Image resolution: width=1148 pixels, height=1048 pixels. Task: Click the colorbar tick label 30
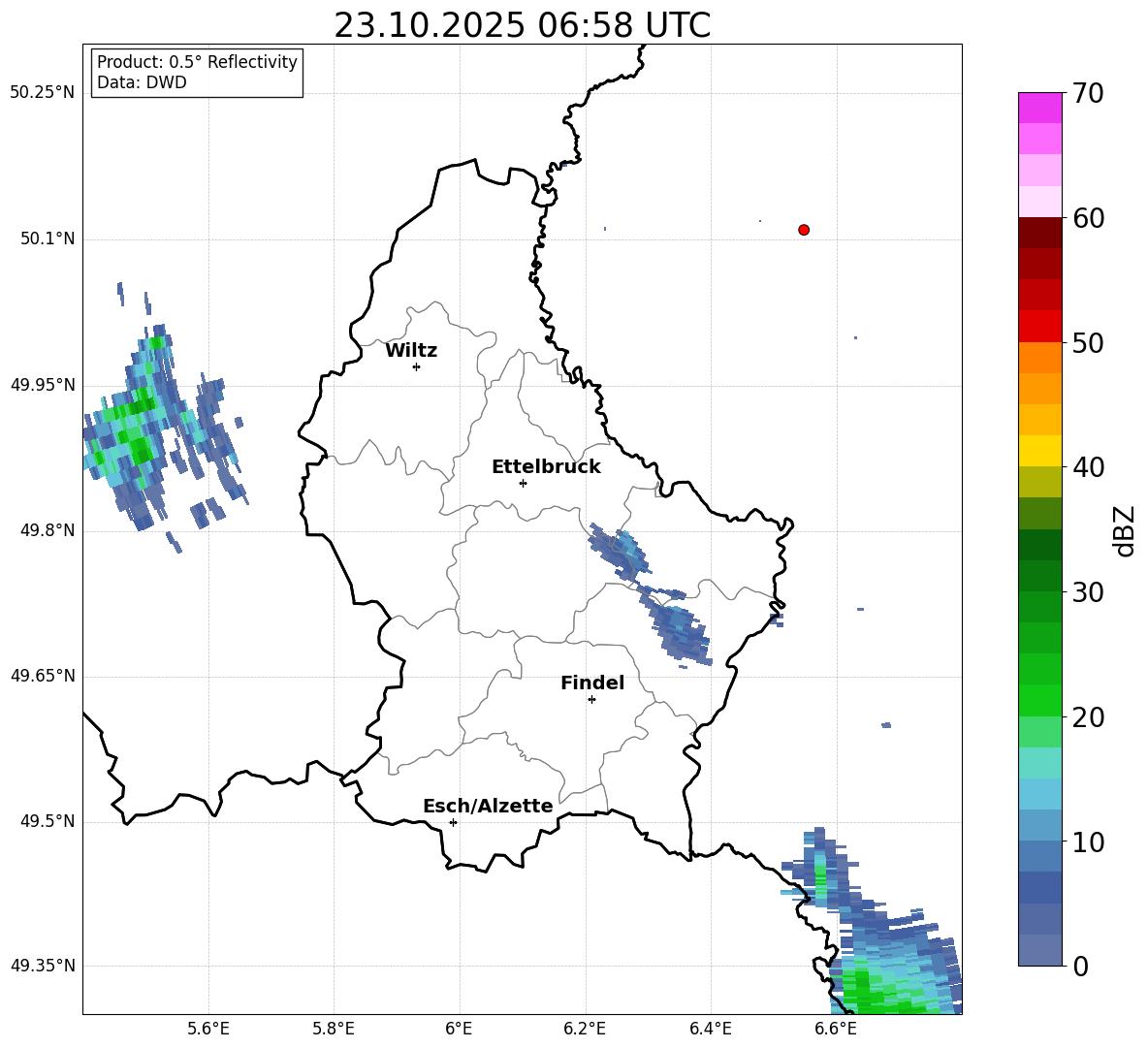click(x=1088, y=592)
